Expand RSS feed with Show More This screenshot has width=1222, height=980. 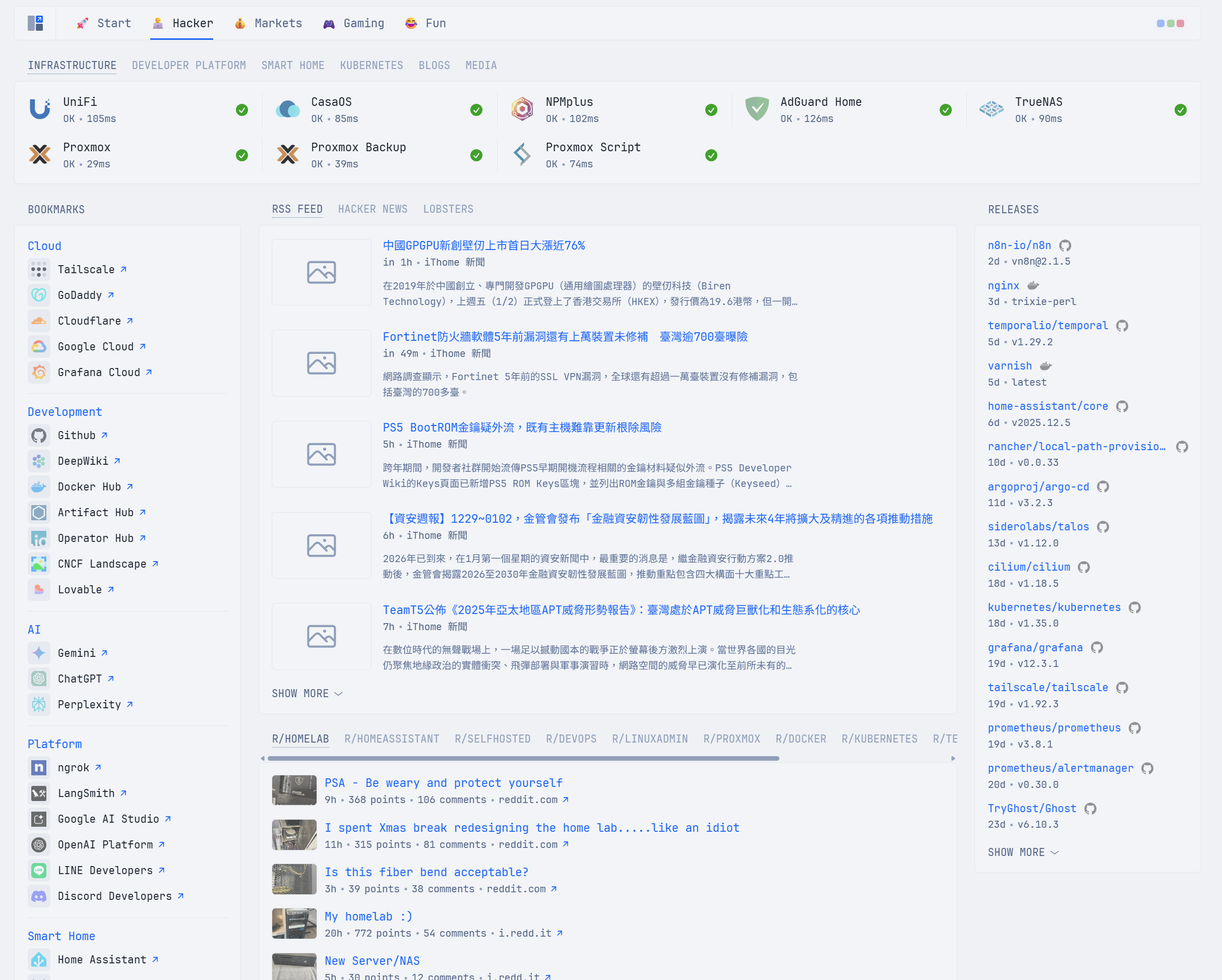point(307,693)
